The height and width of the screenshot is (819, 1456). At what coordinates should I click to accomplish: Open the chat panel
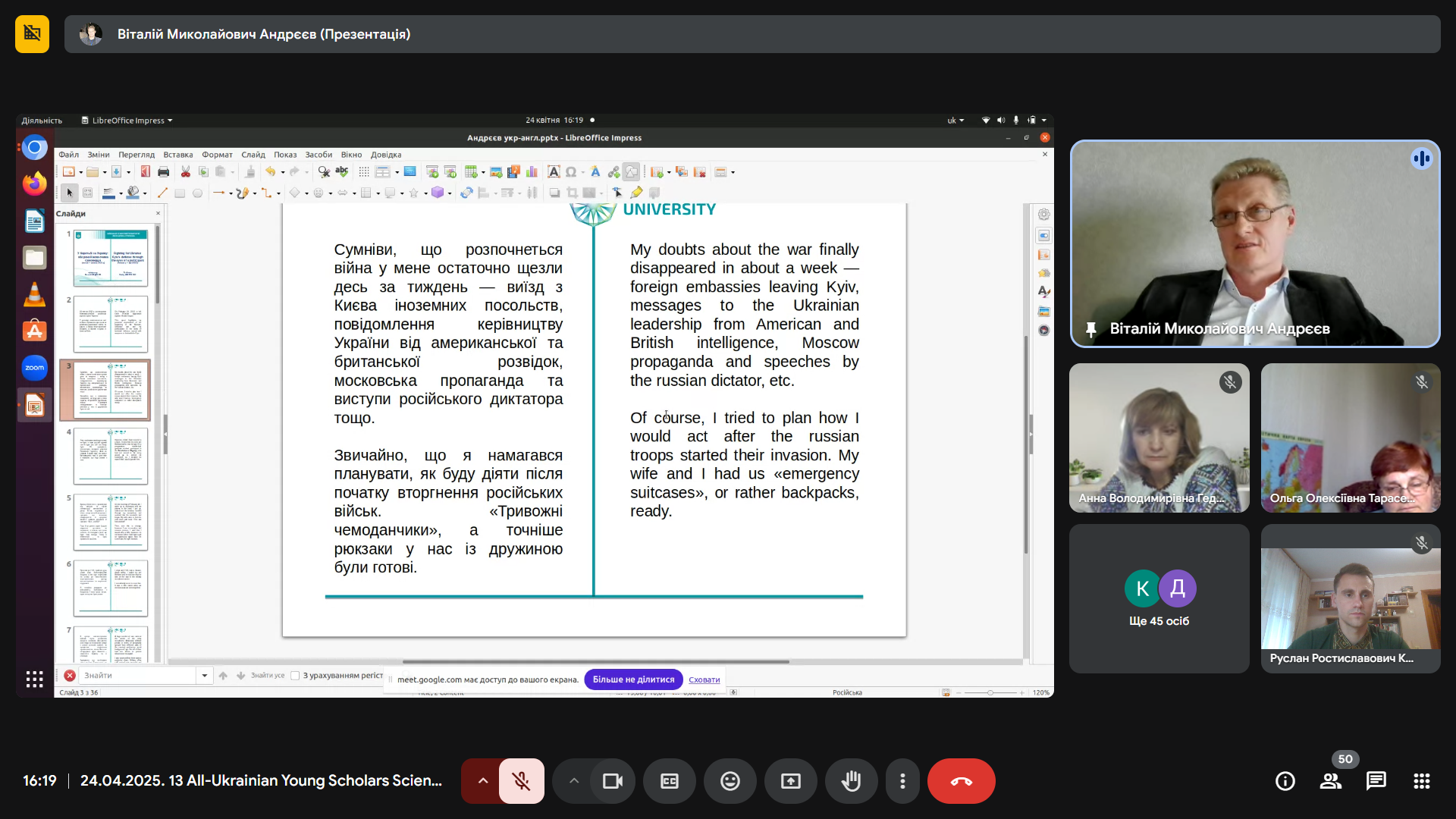click(1376, 781)
